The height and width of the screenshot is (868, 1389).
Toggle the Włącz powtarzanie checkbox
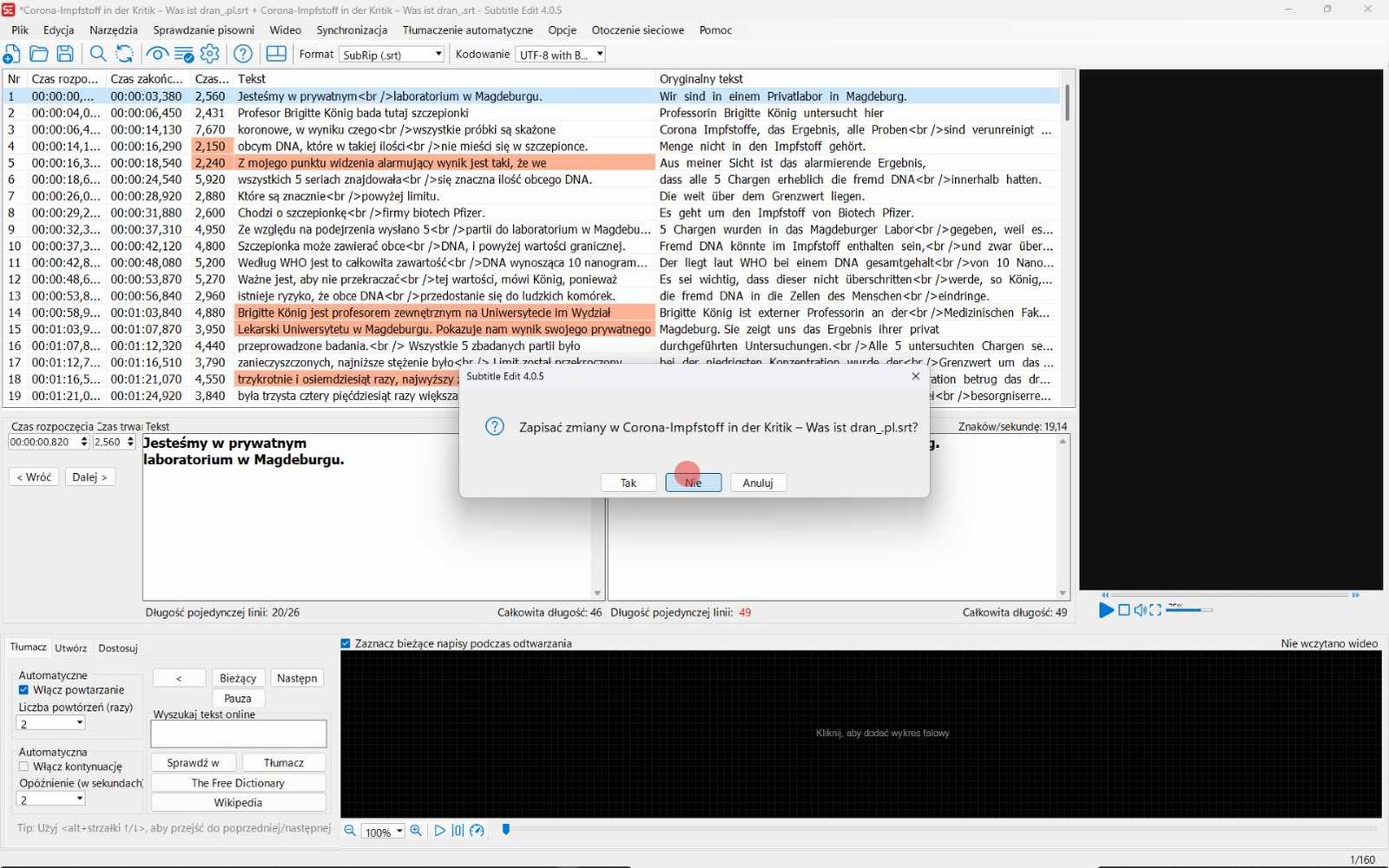[23, 690]
